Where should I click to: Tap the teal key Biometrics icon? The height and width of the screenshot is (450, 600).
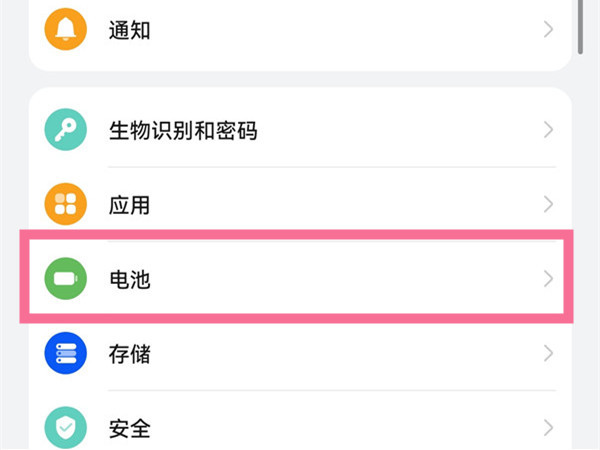[x=66, y=130]
